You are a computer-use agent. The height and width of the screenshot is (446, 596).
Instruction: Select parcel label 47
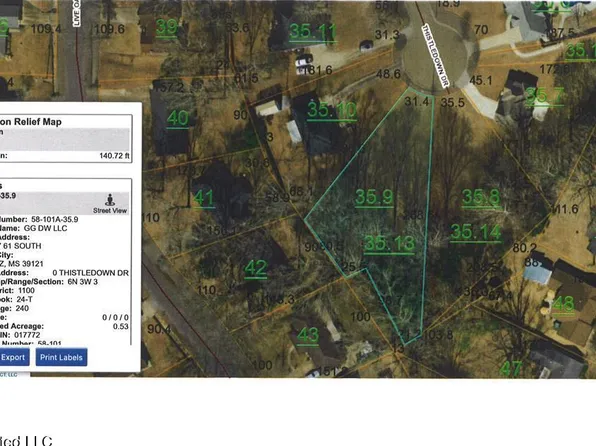[511, 368]
